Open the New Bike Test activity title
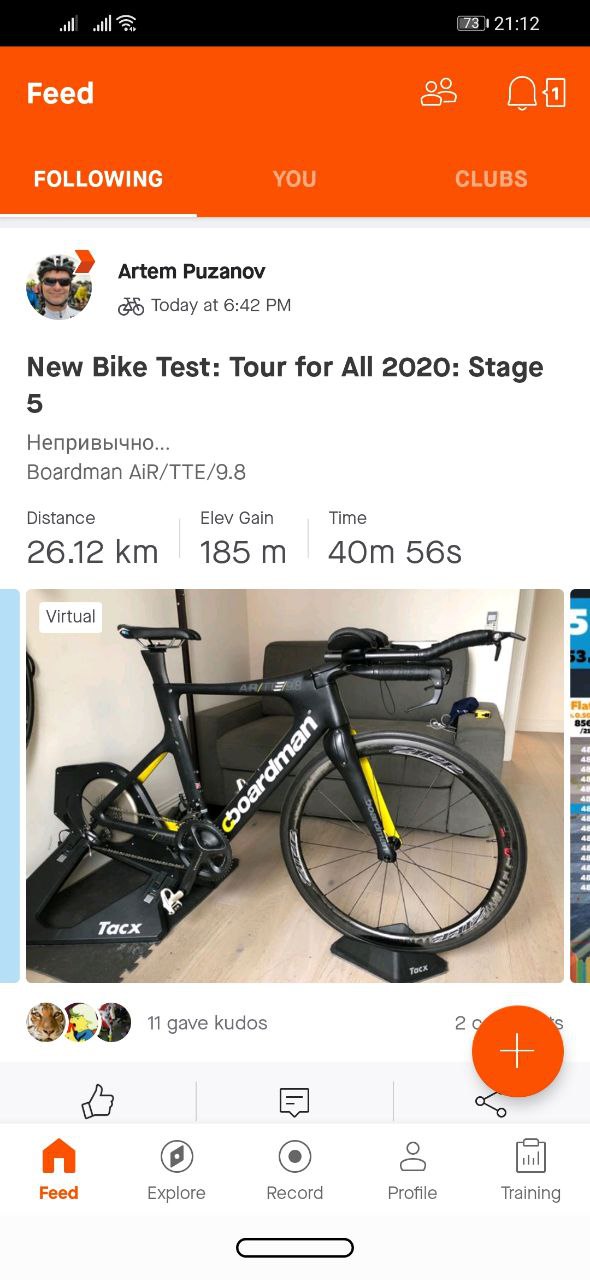Screen dimensions: 590x1280 coord(285,385)
